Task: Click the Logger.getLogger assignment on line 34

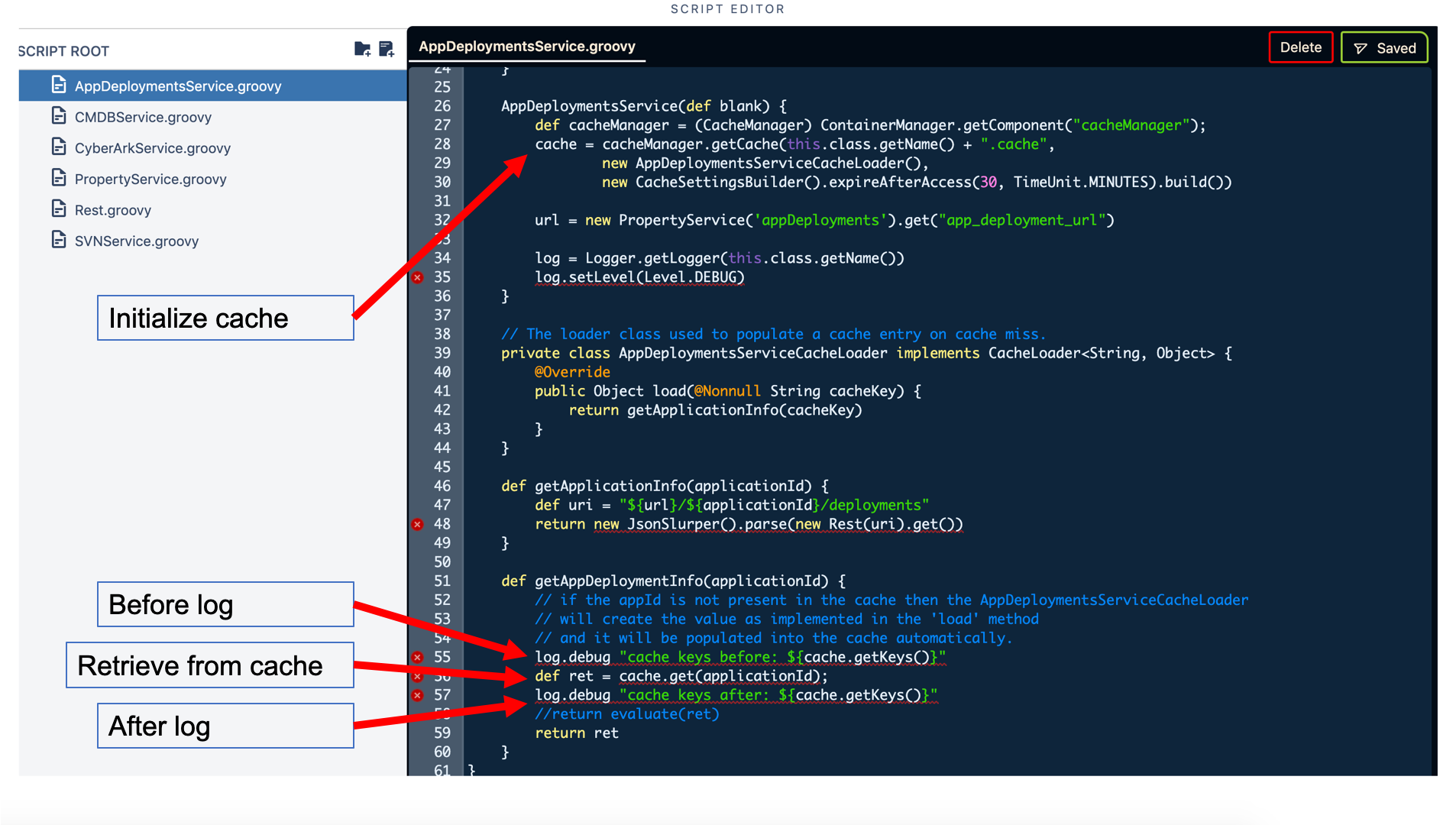Action: [720, 258]
